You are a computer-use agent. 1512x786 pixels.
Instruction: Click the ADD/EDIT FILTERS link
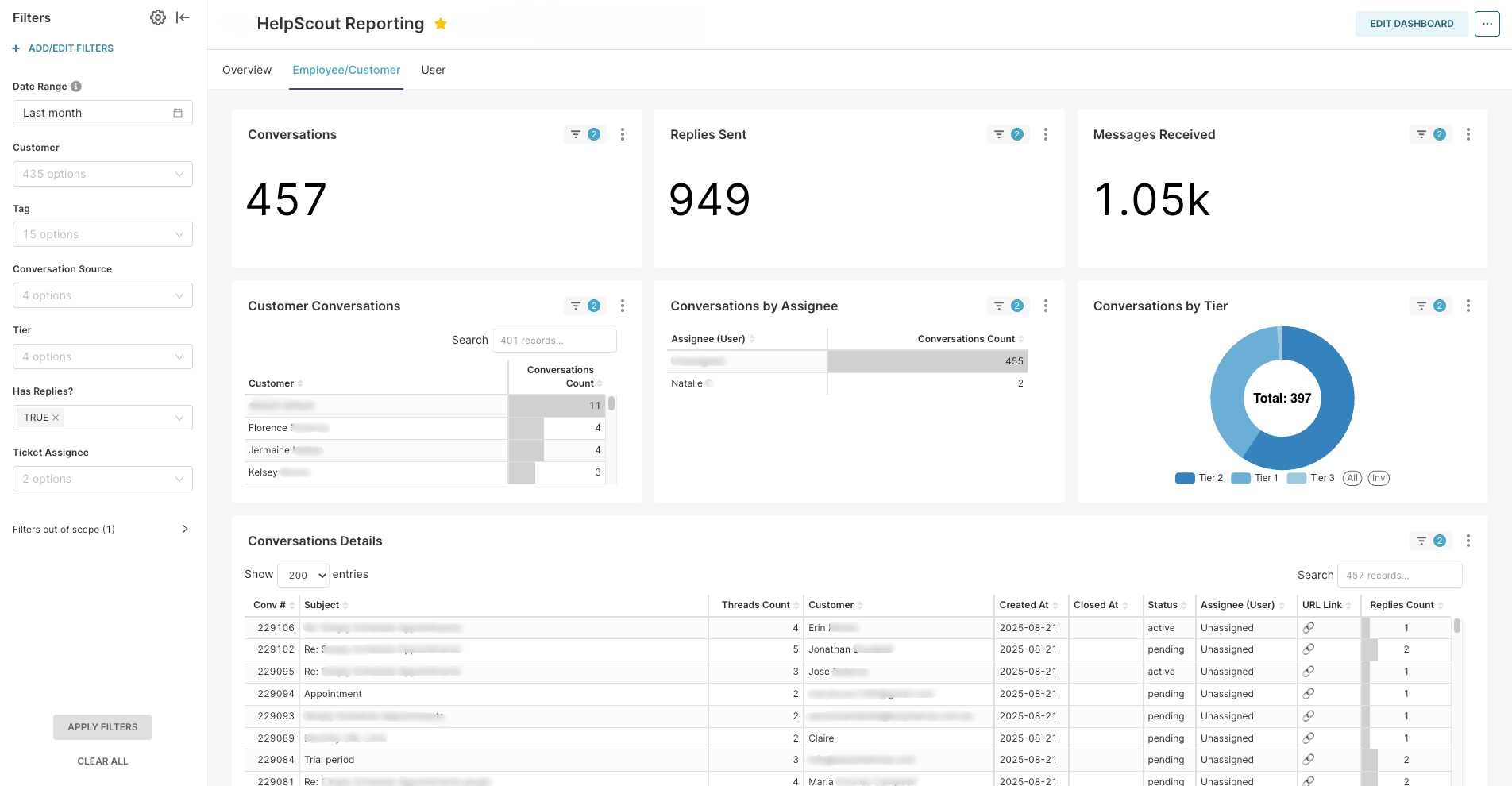tap(63, 48)
